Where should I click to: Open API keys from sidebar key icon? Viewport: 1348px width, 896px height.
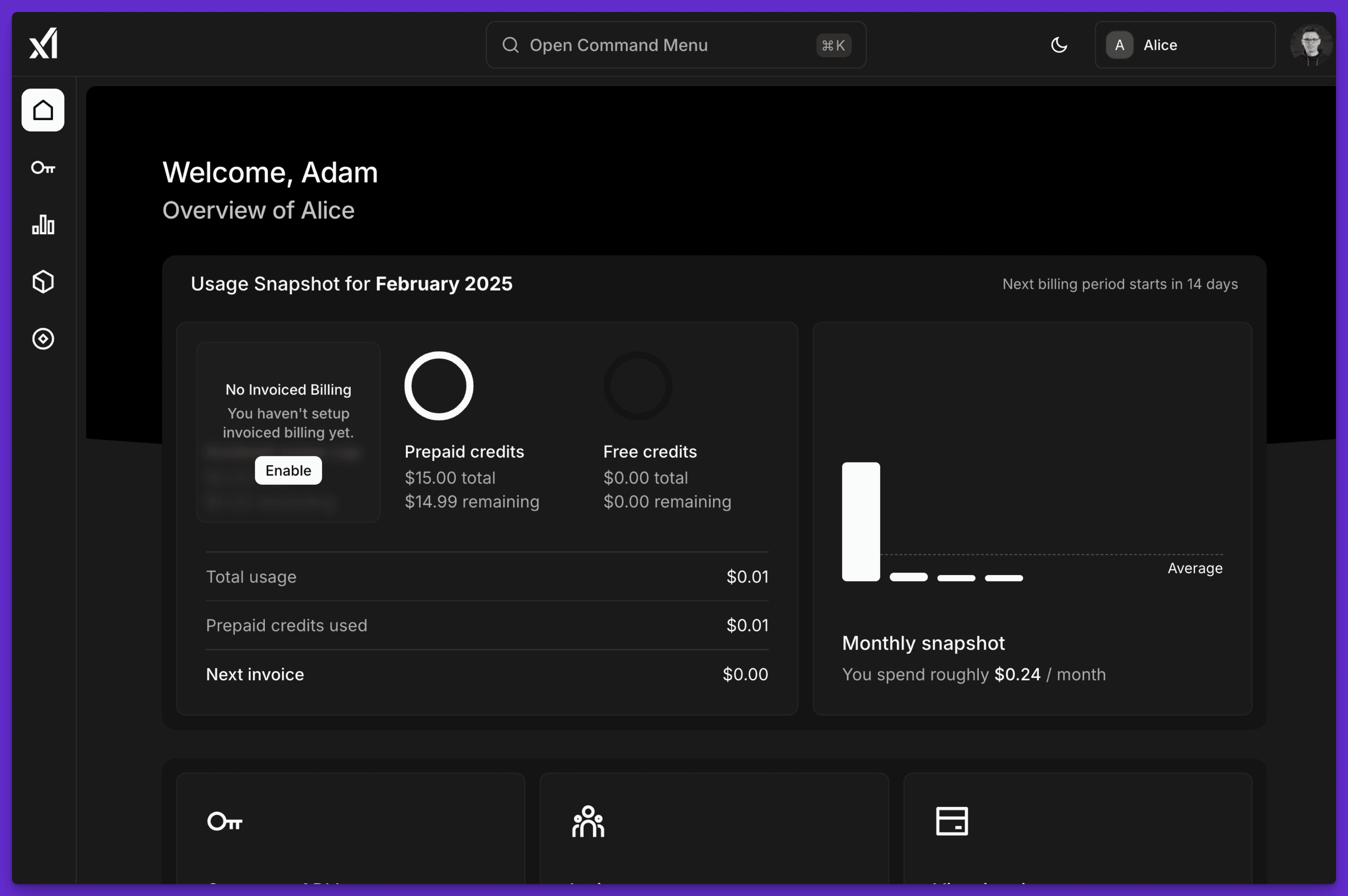click(43, 167)
